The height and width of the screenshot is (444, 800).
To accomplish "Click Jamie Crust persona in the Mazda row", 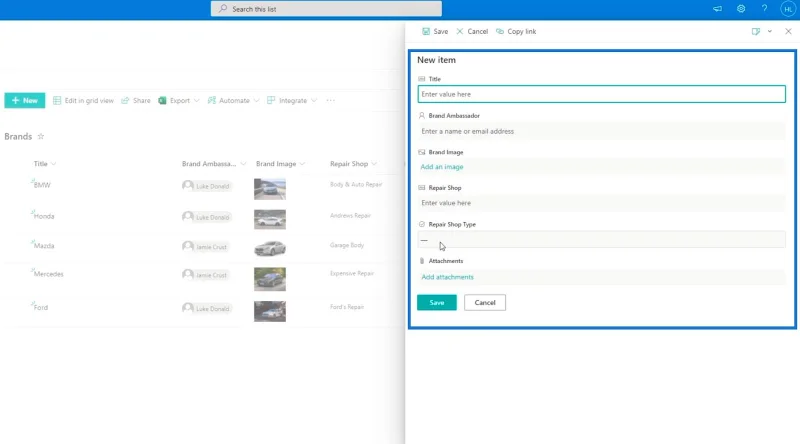I will [206, 246].
